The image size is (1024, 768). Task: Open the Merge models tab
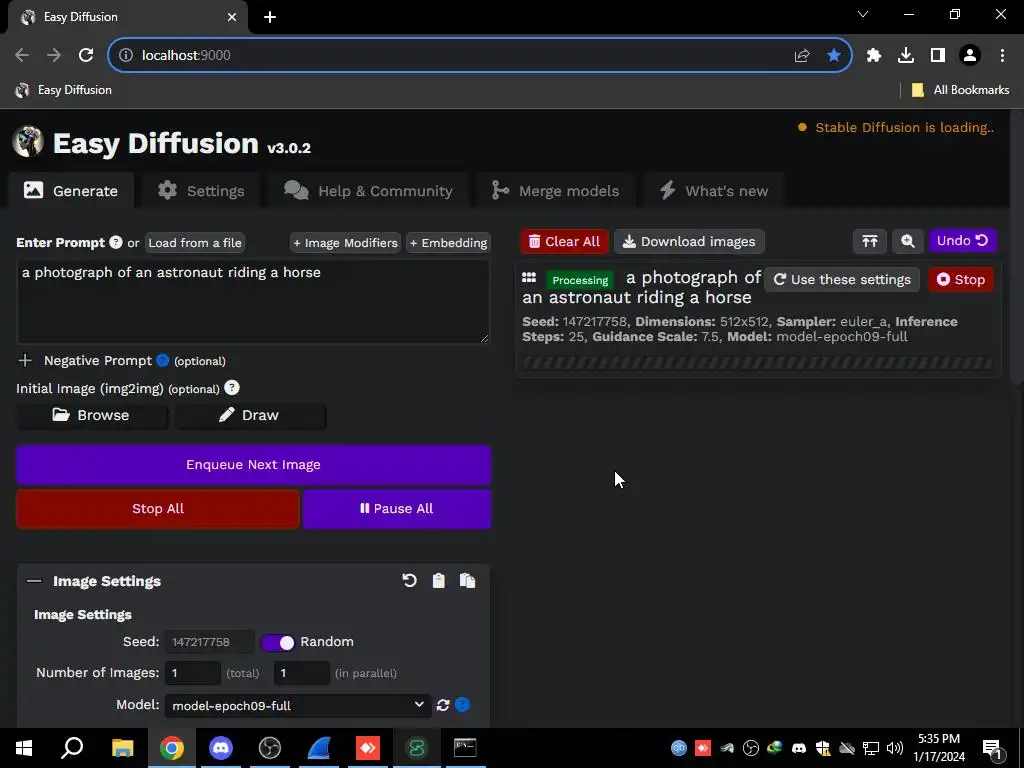(555, 191)
